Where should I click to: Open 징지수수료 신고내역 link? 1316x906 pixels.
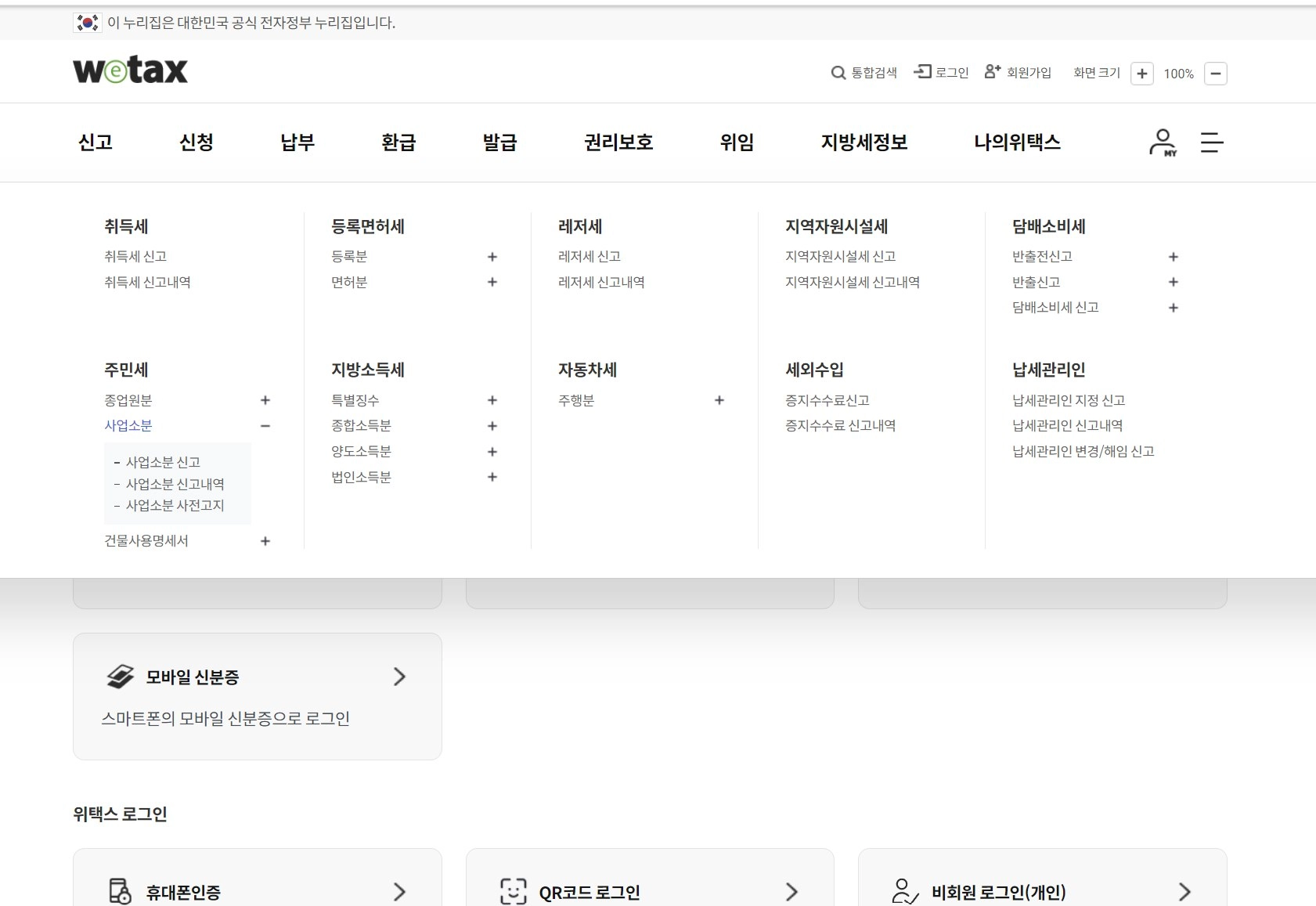coord(841,425)
